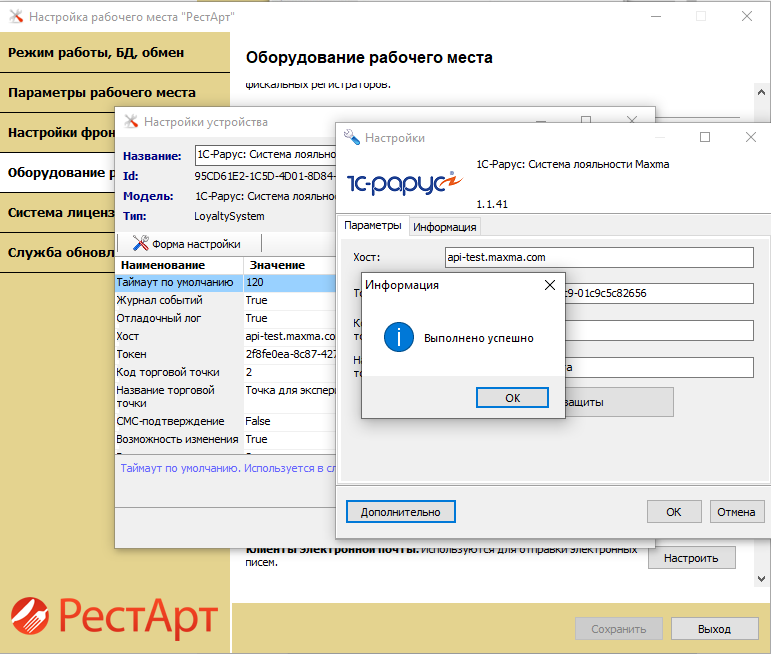Click Отмена in the Настройки window
This screenshot has height=654, width=771.
(736, 511)
